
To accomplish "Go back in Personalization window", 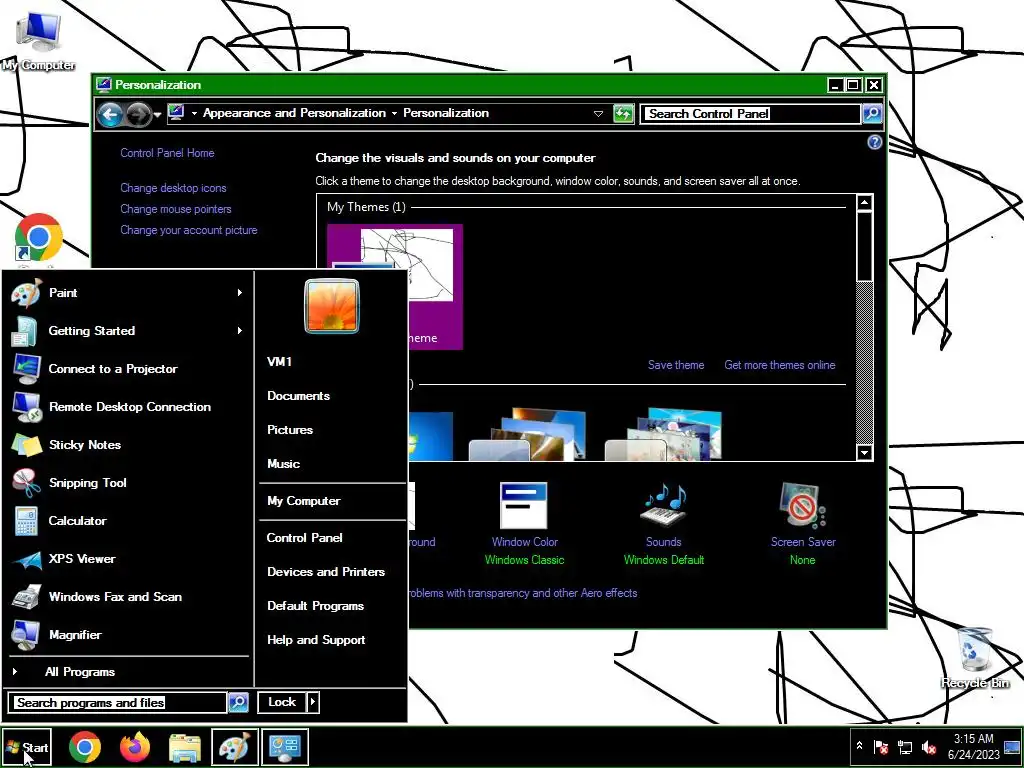I will pos(110,115).
